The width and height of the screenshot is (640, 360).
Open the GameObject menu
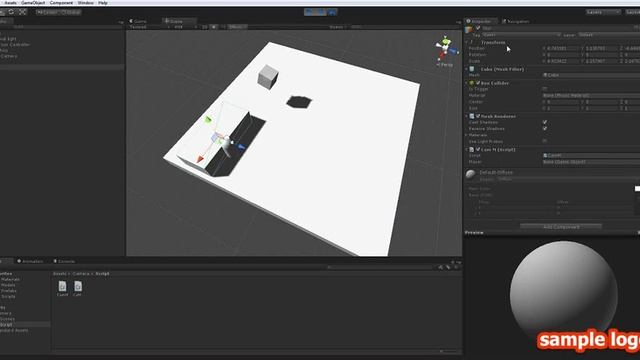pos(33,2)
